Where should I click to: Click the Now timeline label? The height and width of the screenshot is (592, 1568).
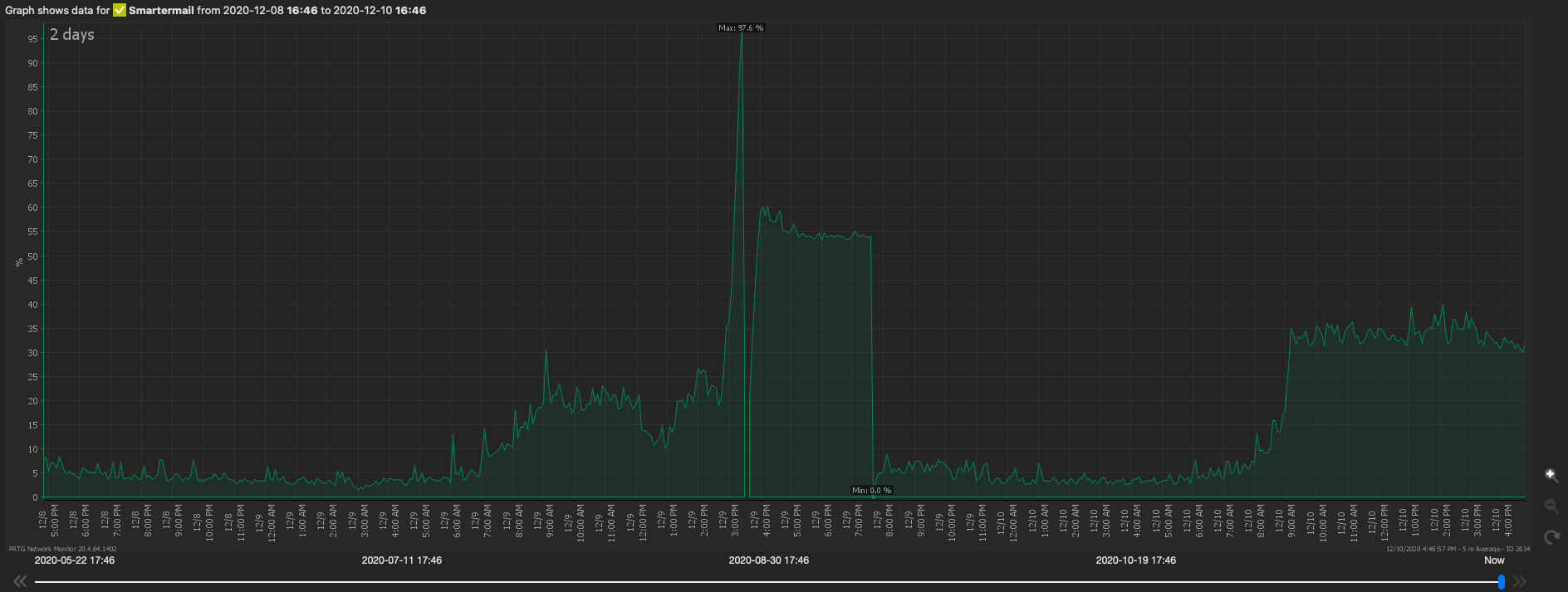(x=1494, y=560)
